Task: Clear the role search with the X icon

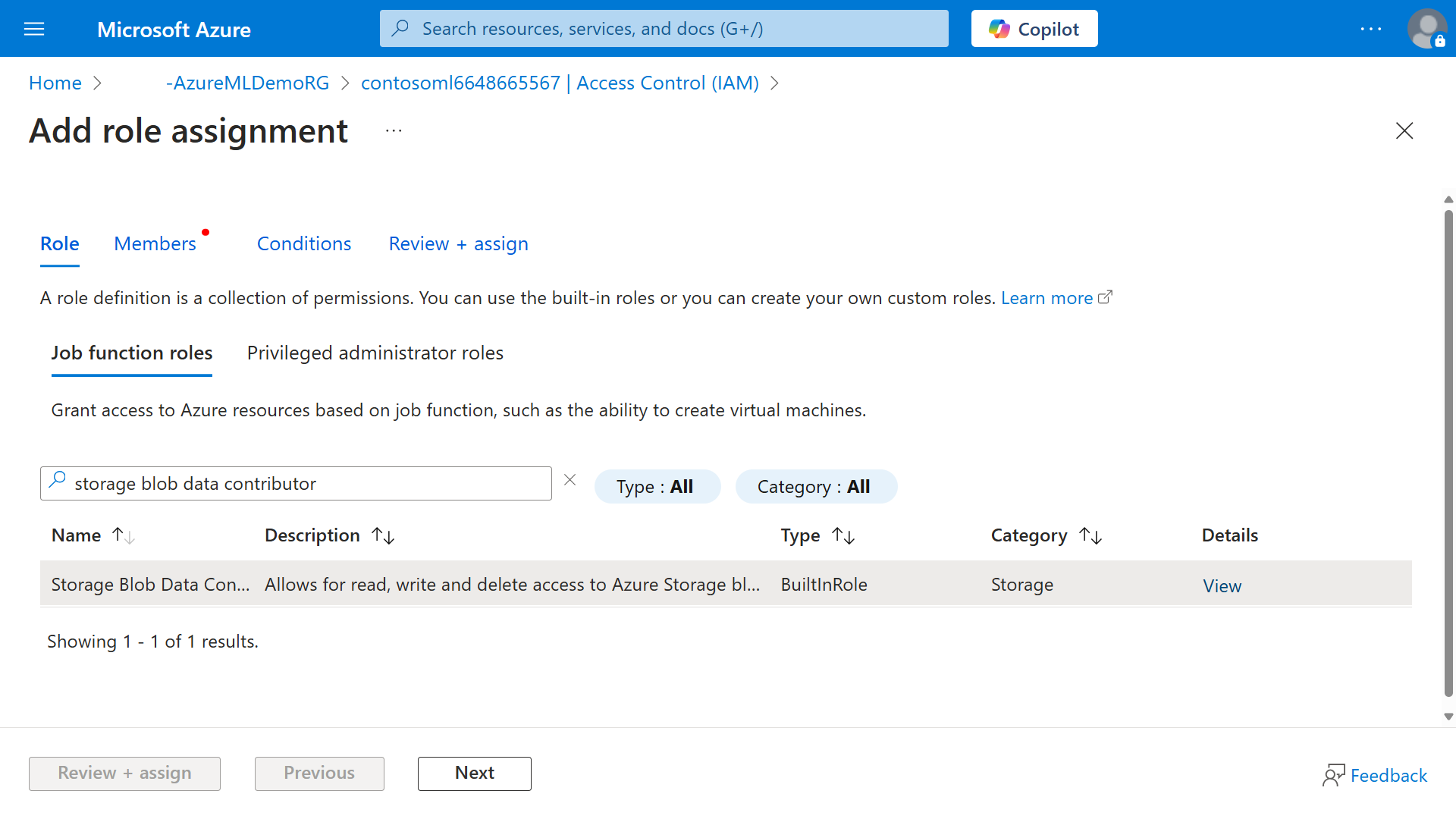Action: tap(570, 480)
